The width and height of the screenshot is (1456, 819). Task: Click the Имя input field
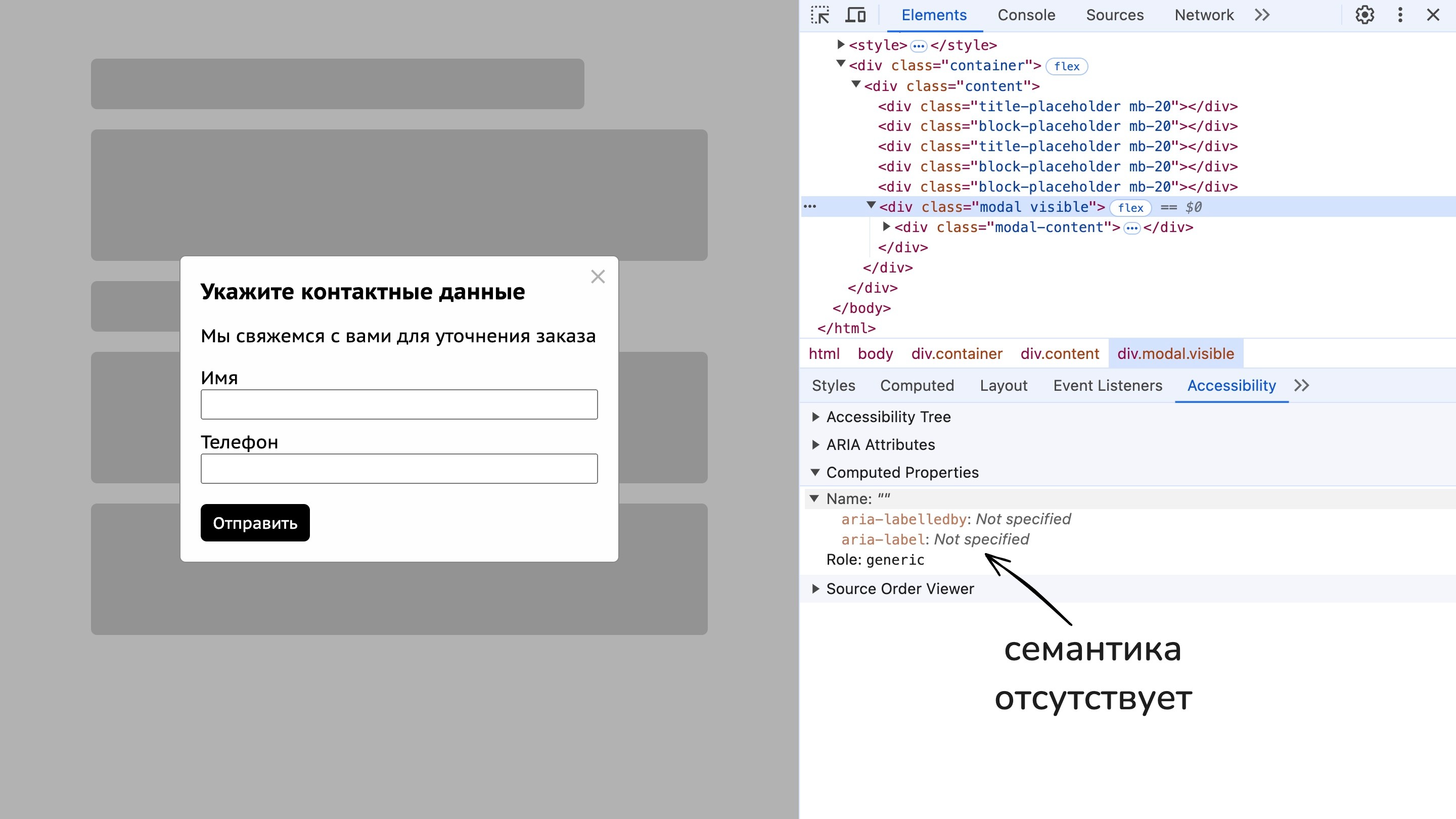pyautogui.click(x=399, y=404)
